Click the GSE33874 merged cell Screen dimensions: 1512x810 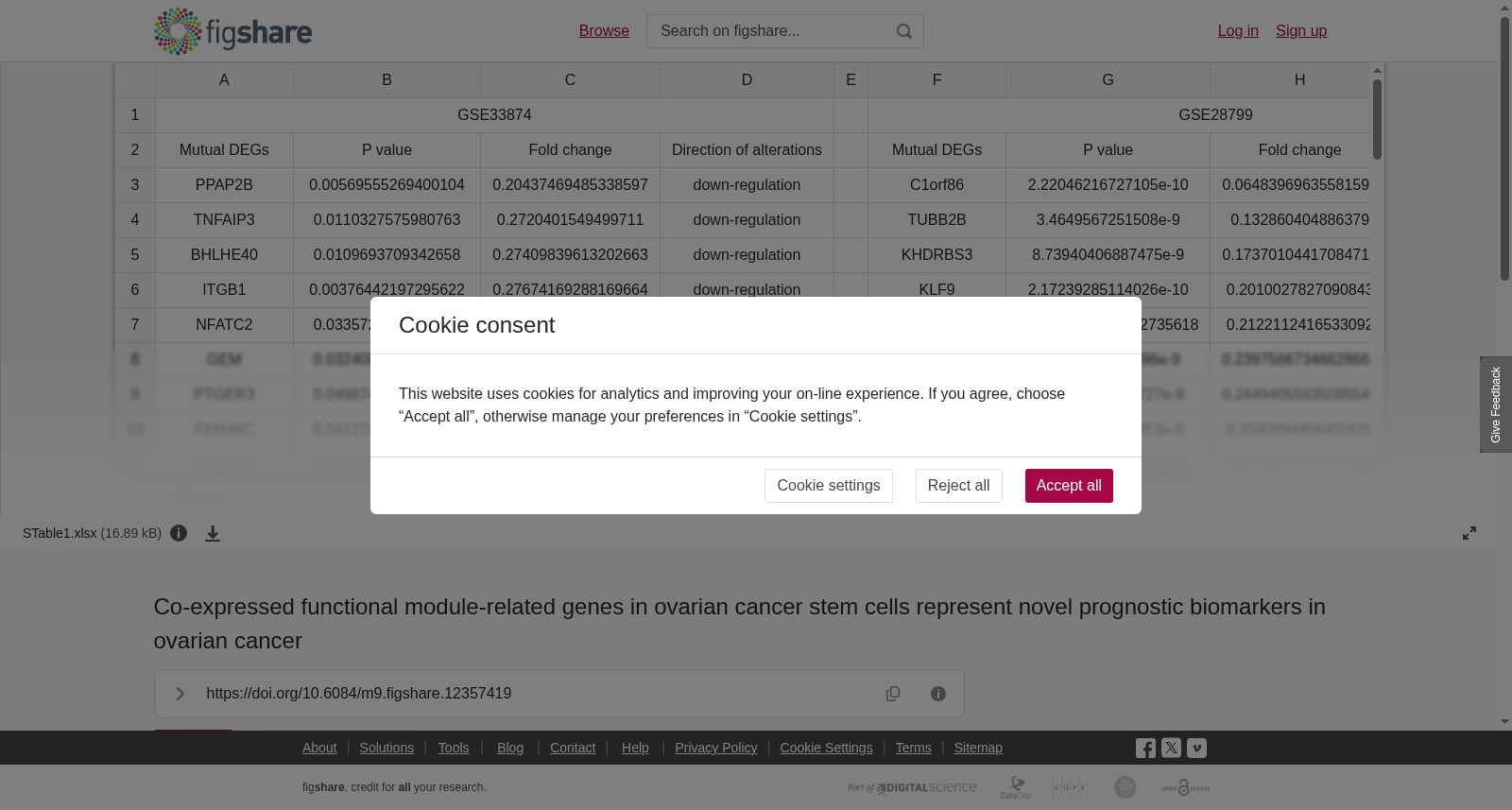tap(494, 115)
